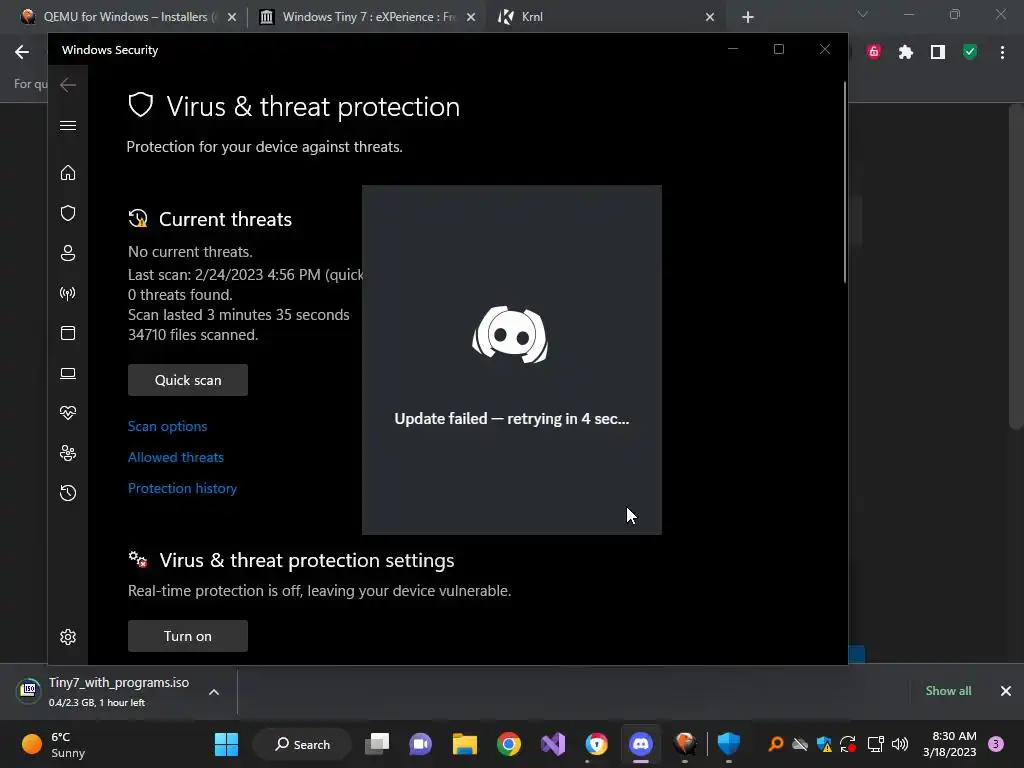
Task: Click the Windows Security window scrollbar
Action: [x=845, y=183]
